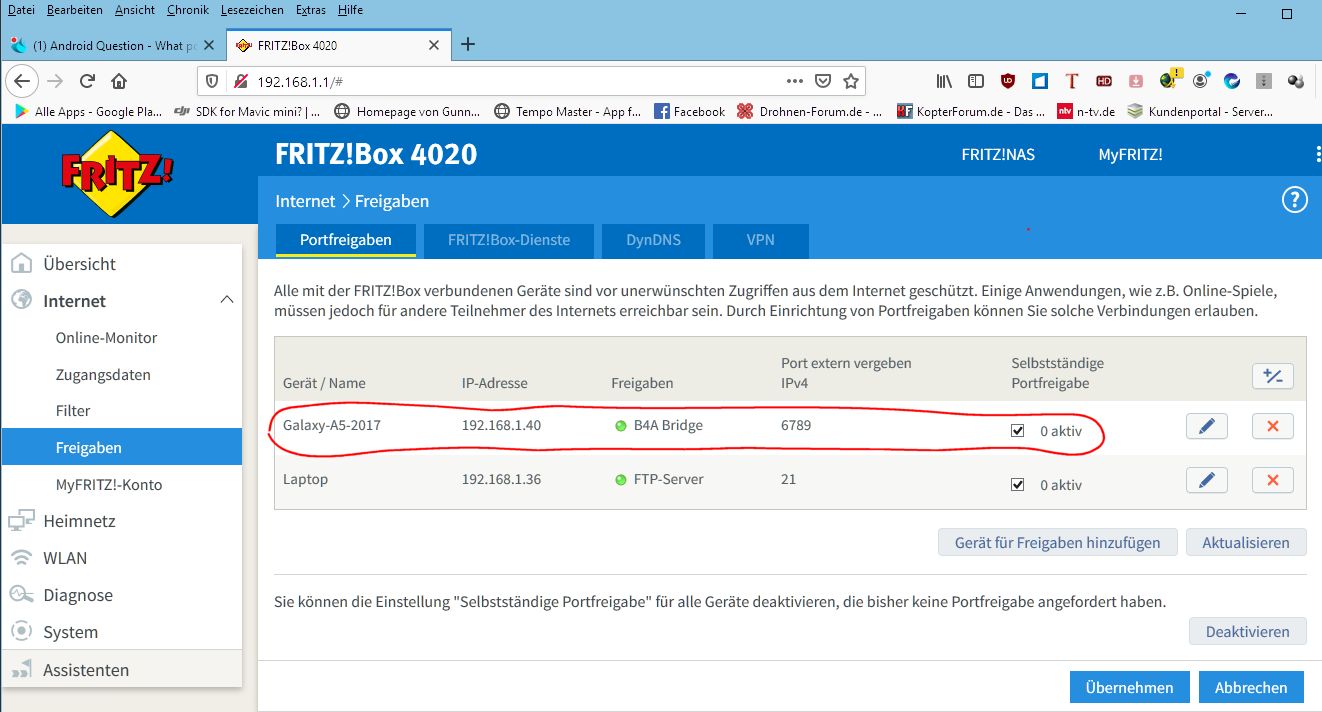
Task: Switch to the FRITZ!Box-Dienste tab
Action: pos(509,240)
